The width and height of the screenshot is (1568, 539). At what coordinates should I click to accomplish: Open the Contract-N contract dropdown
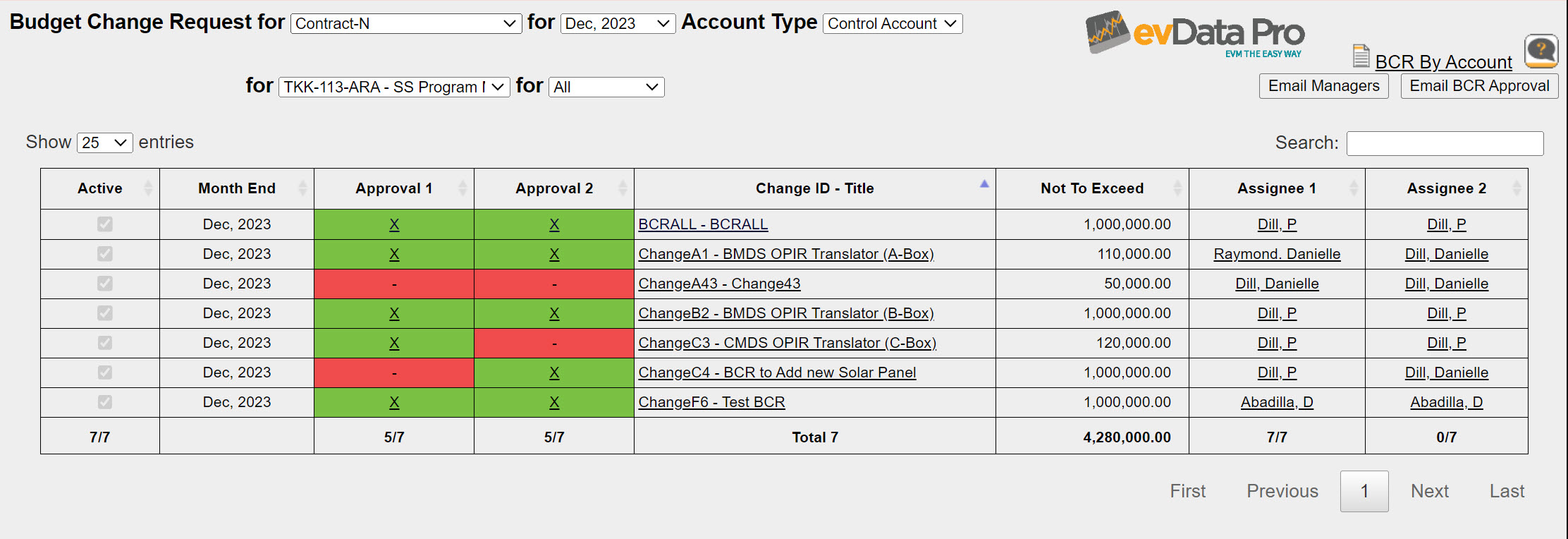click(406, 23)
